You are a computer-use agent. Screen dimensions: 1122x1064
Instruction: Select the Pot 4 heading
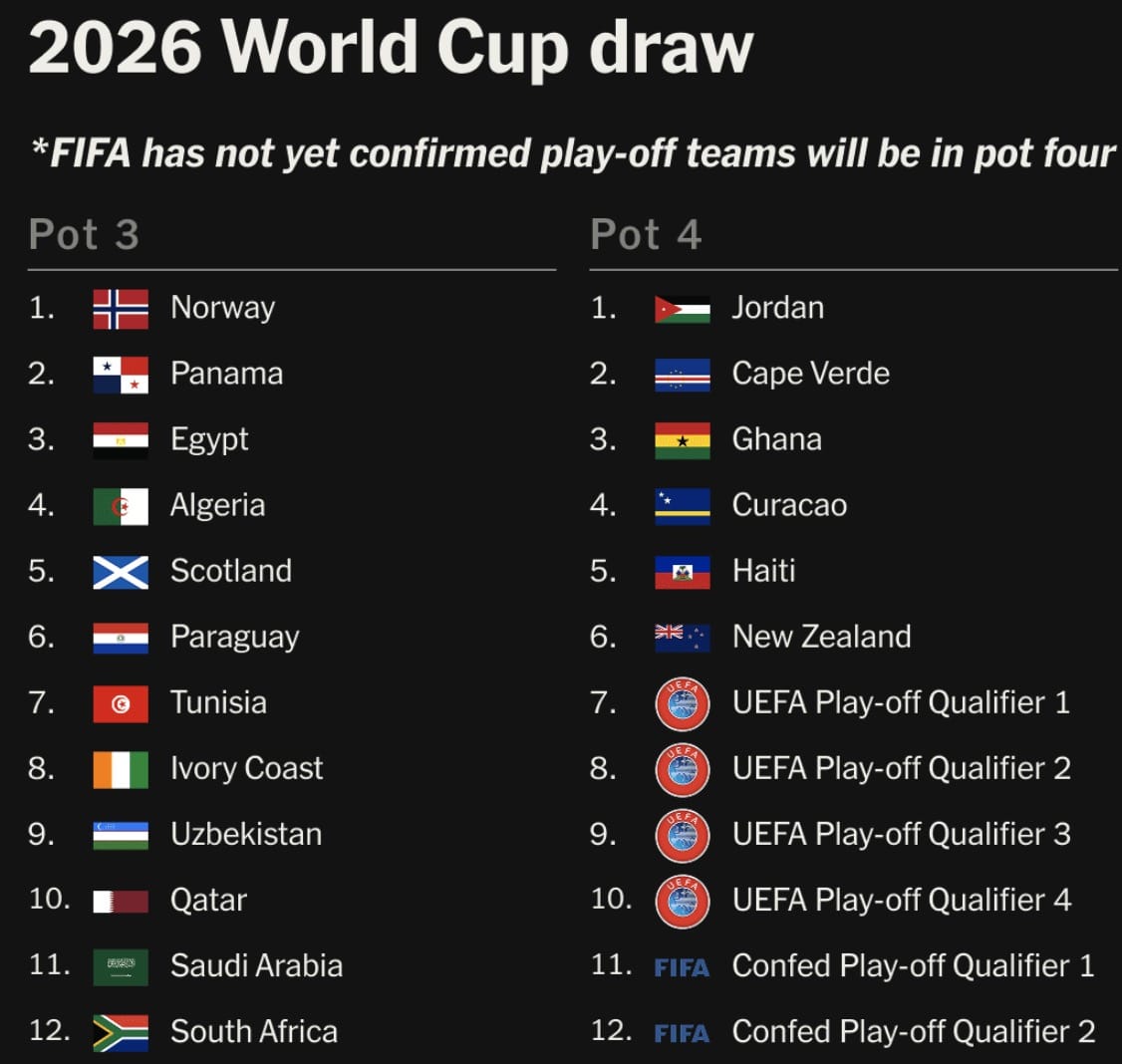point(646,235)
